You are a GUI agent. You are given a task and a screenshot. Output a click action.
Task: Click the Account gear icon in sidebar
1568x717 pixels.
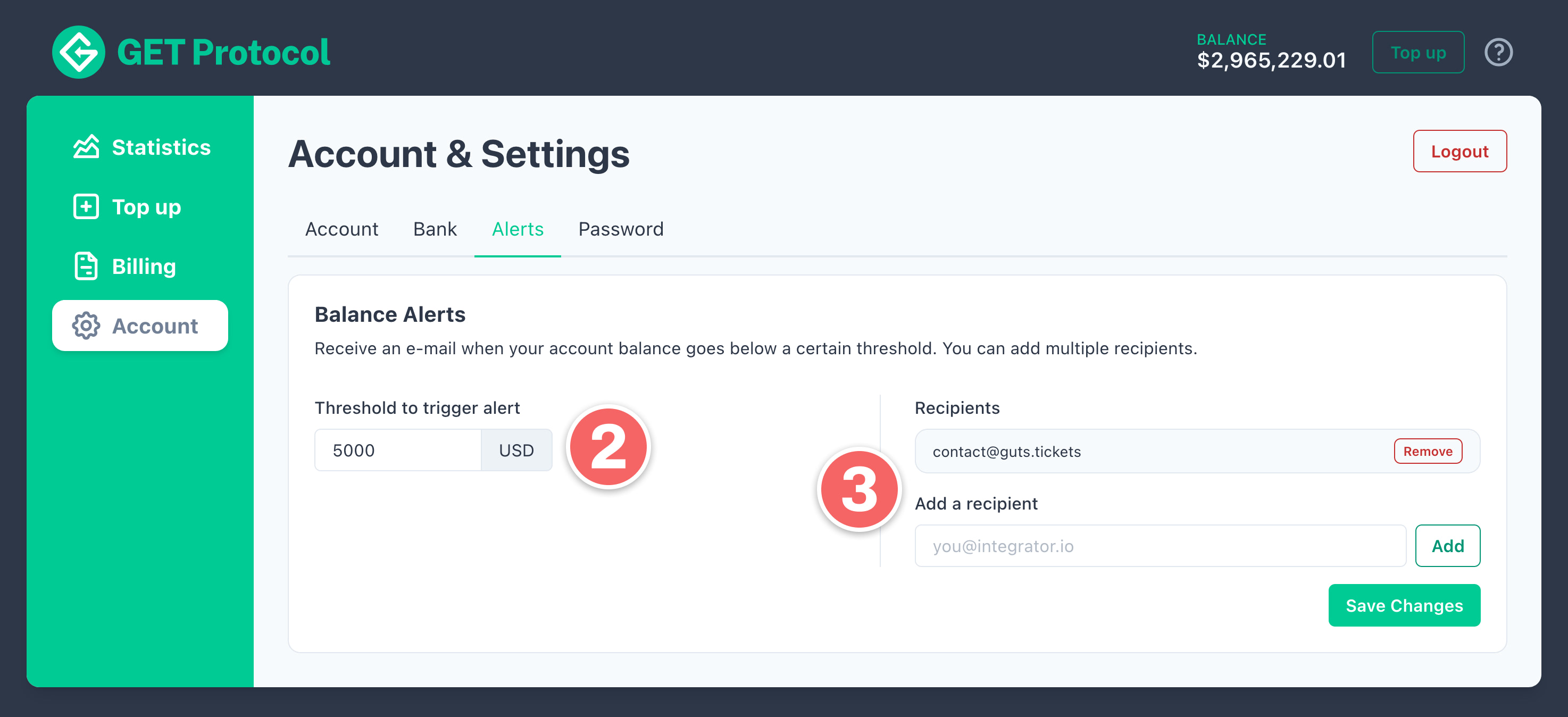pos(86,326)
